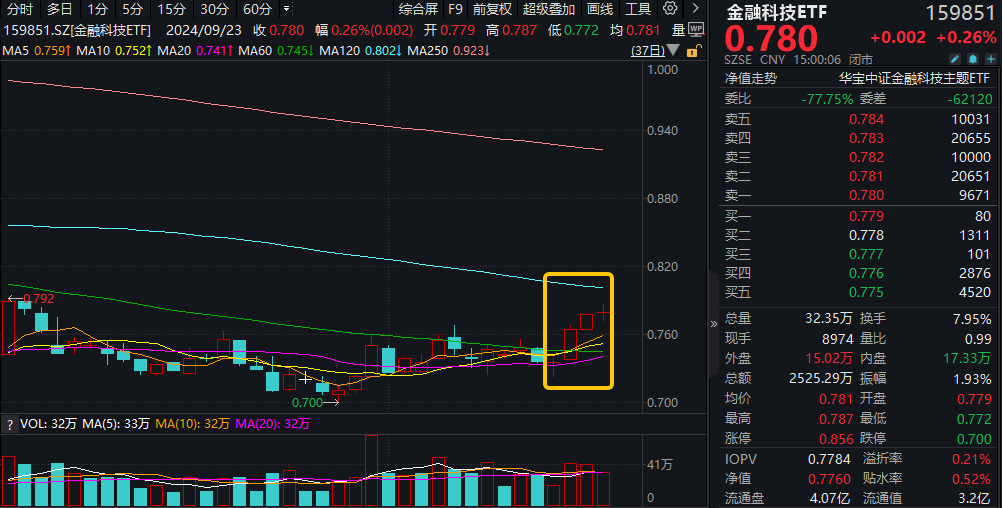
Task: Open the 前复权 adjustment dropdown
Action: click(x=493, y=9)
